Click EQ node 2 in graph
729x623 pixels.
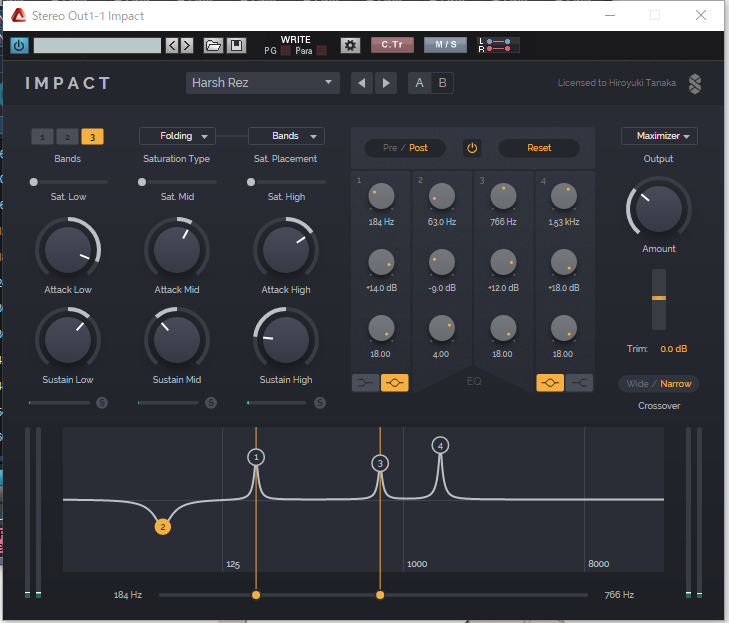(x=163, y=527)
